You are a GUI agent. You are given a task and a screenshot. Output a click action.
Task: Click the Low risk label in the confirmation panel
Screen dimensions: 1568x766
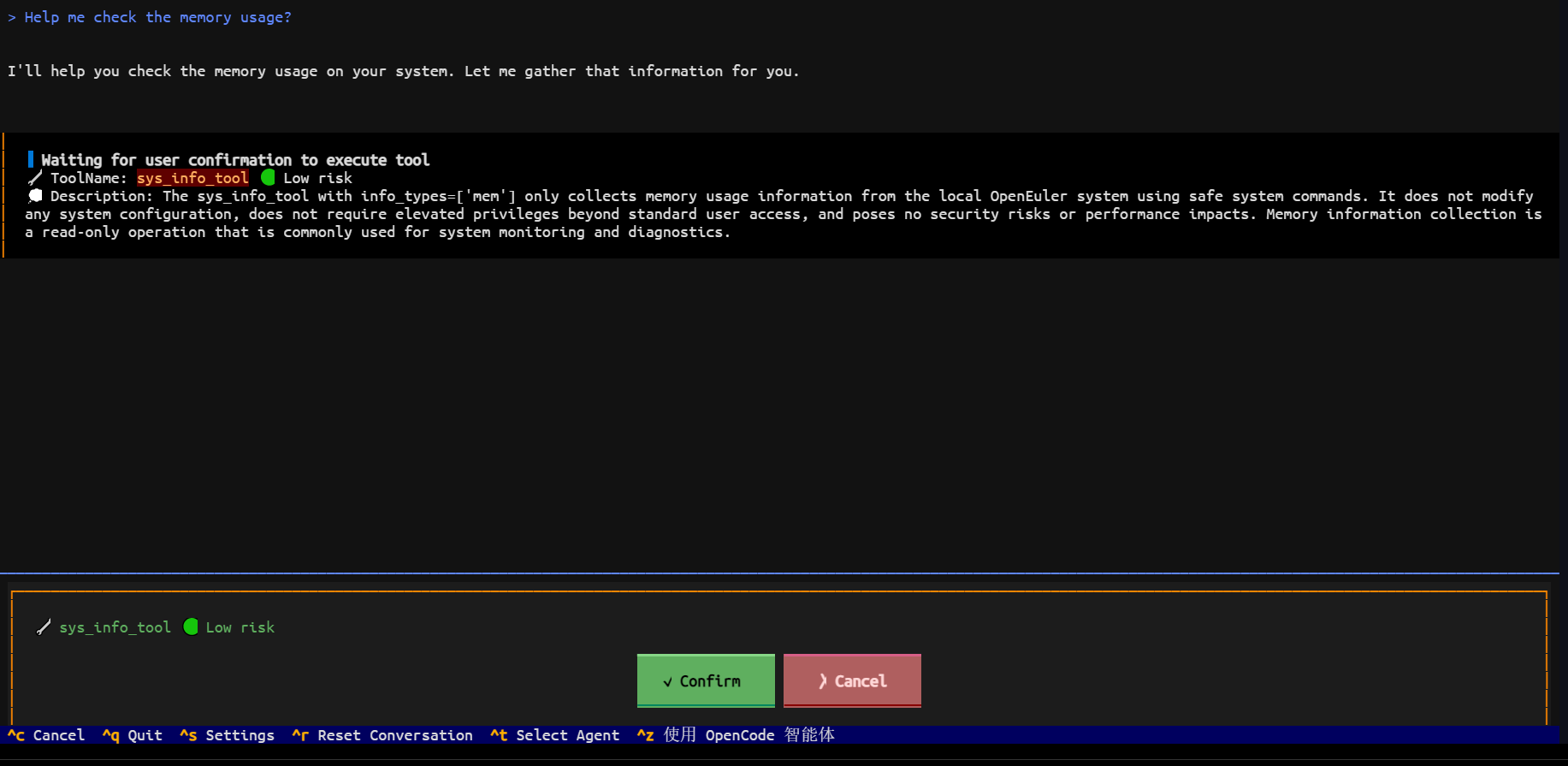click(x=240, y=627)
